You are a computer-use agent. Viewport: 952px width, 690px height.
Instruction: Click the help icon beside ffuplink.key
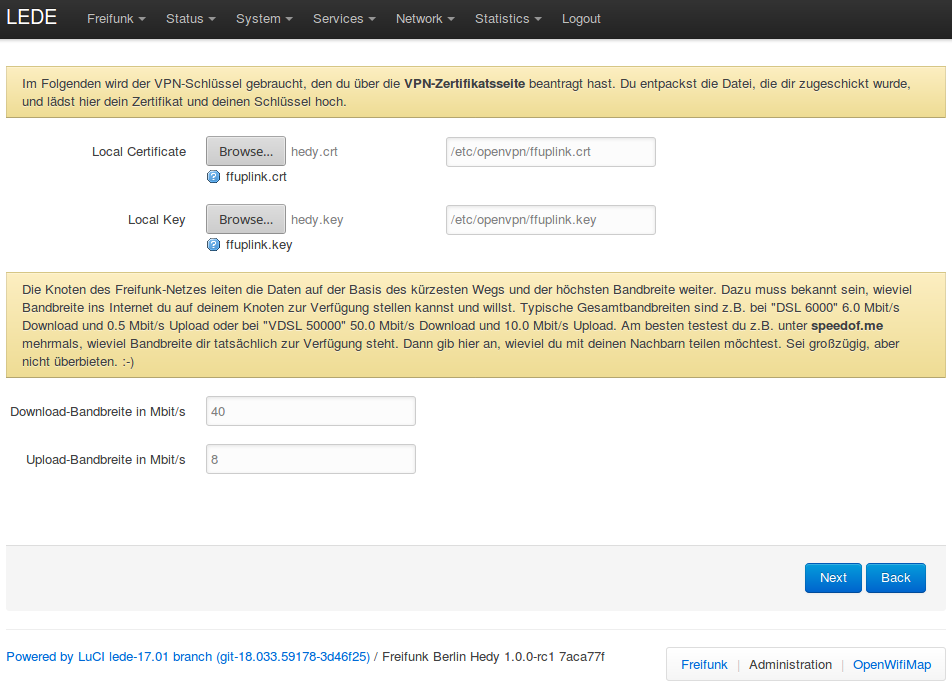tap(213, 245)
